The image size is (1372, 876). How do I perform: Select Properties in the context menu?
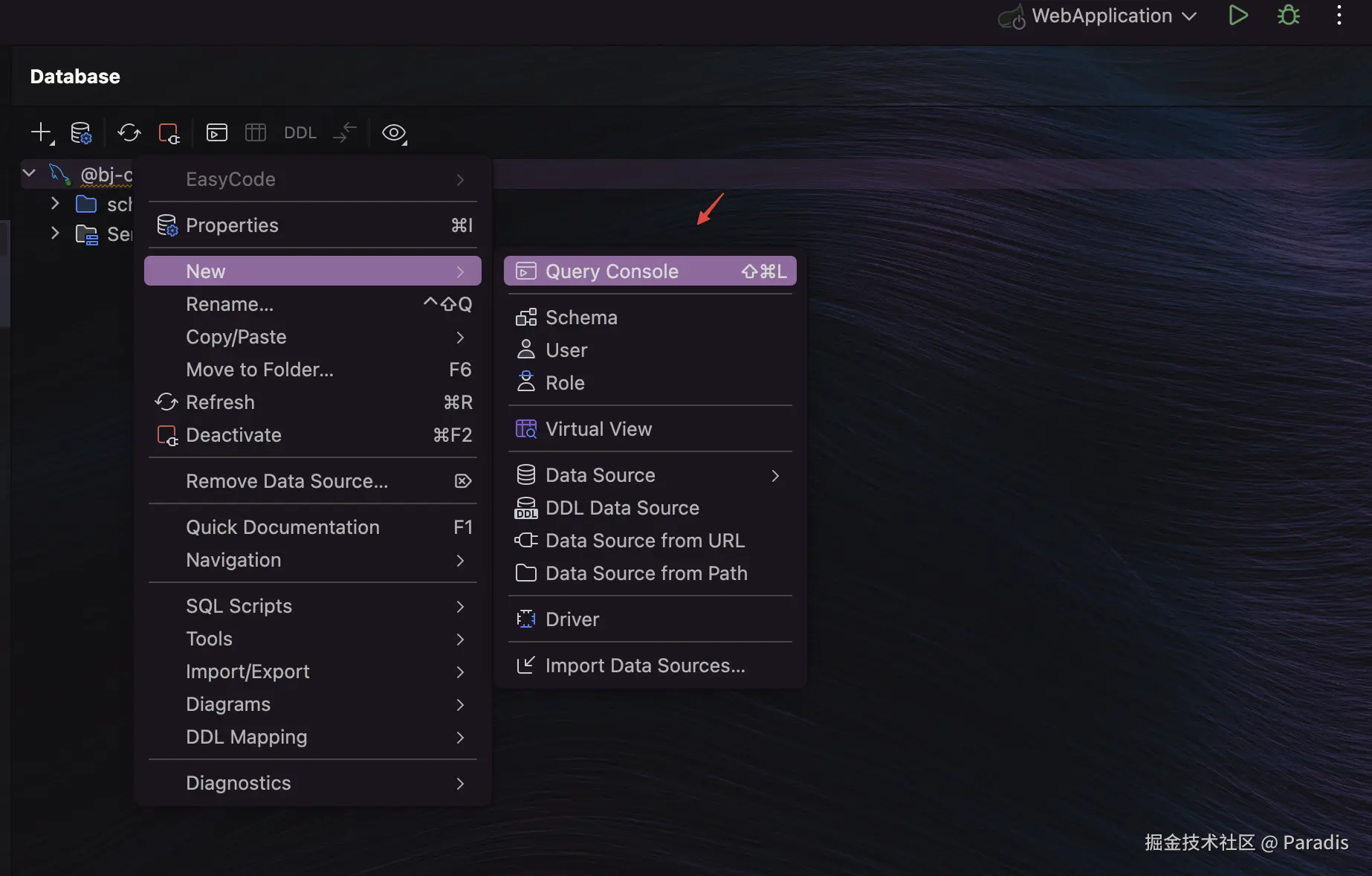[x=313, y=225]
